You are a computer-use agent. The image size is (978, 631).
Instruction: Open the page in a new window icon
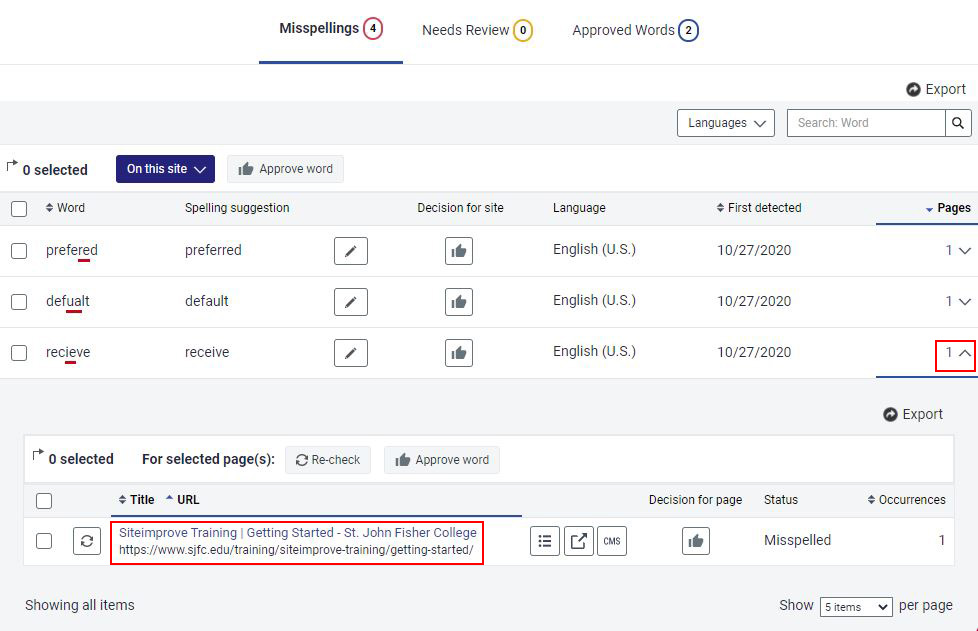point(578,540)
